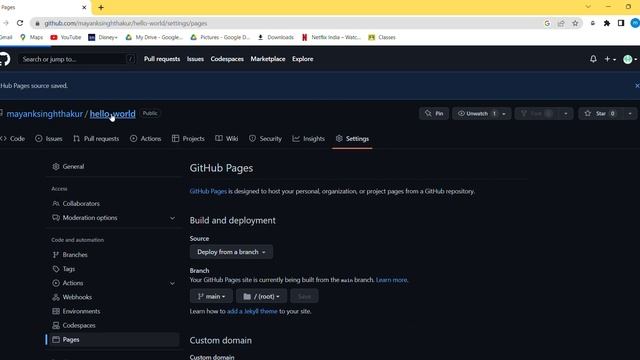Open the user avatar menu
640x360 pixels.
click(x=630, y=59)
